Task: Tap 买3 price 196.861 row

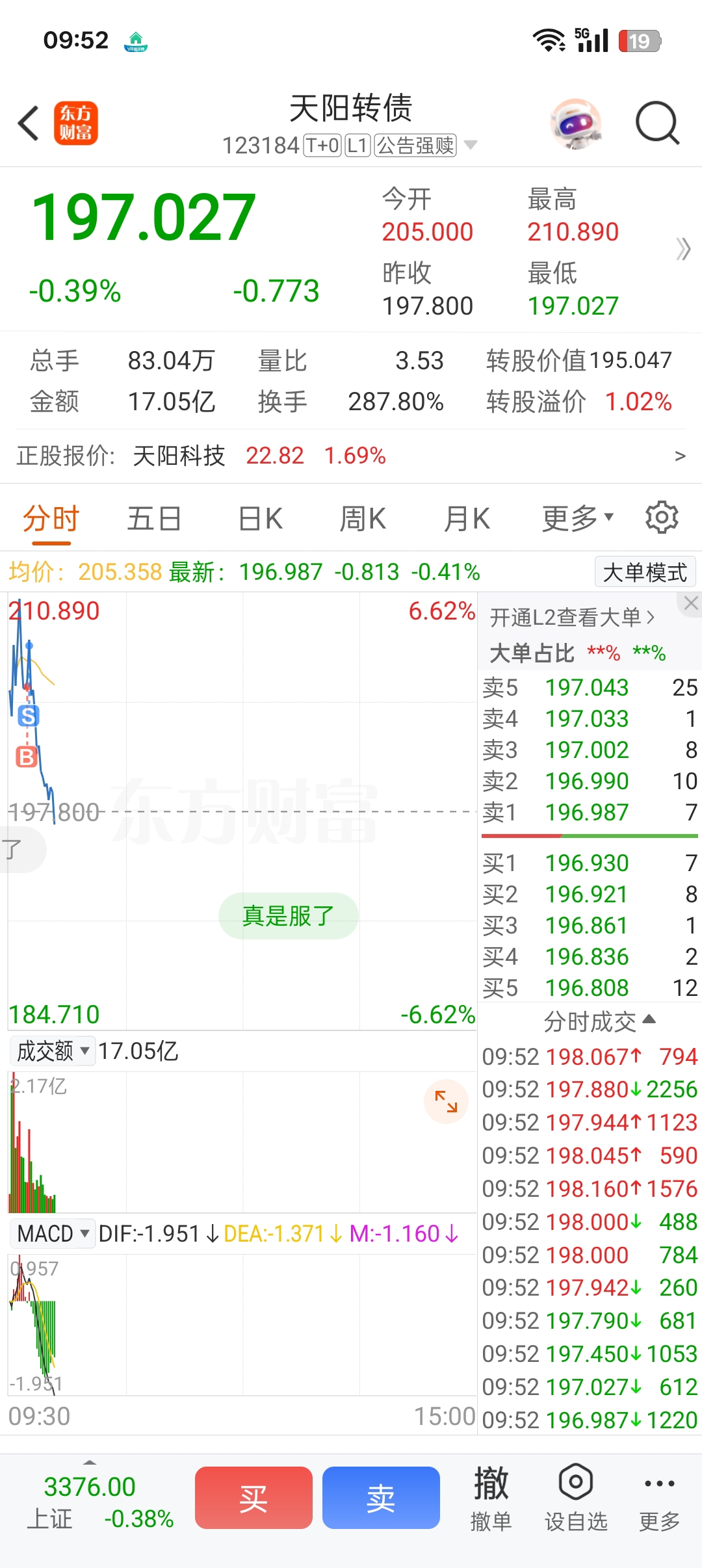Action: (x=590, y=925)
